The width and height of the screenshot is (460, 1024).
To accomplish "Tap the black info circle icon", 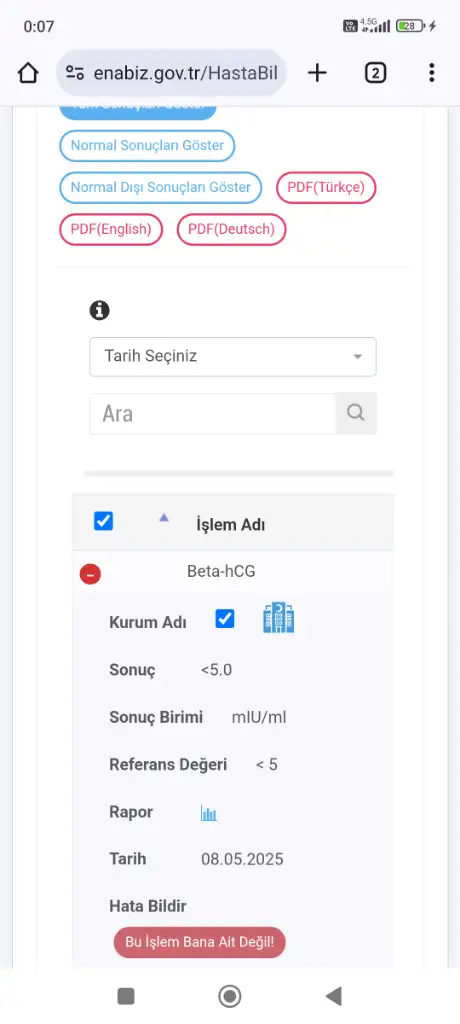I will coord(99,310).
